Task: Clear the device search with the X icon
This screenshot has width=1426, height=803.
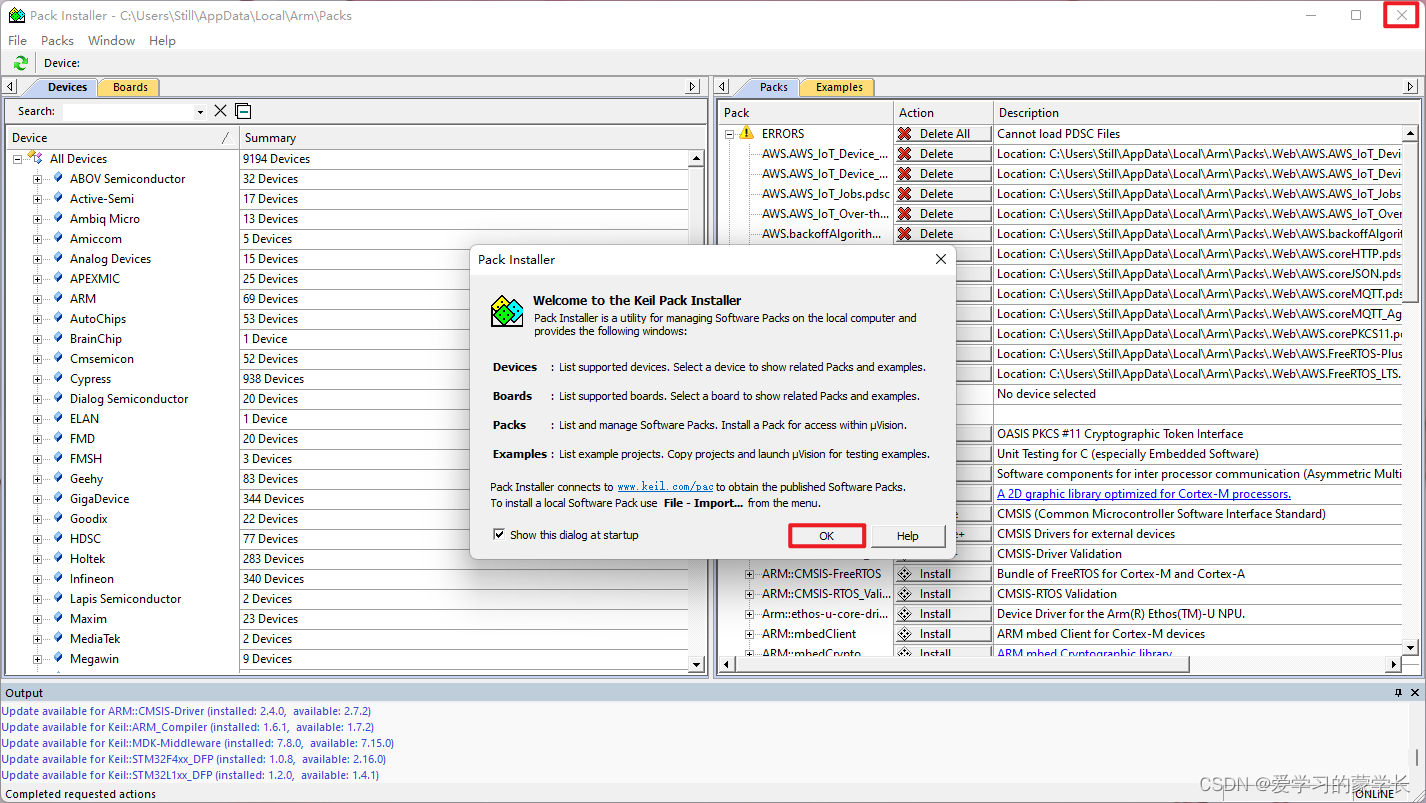Action: (221, 111)
